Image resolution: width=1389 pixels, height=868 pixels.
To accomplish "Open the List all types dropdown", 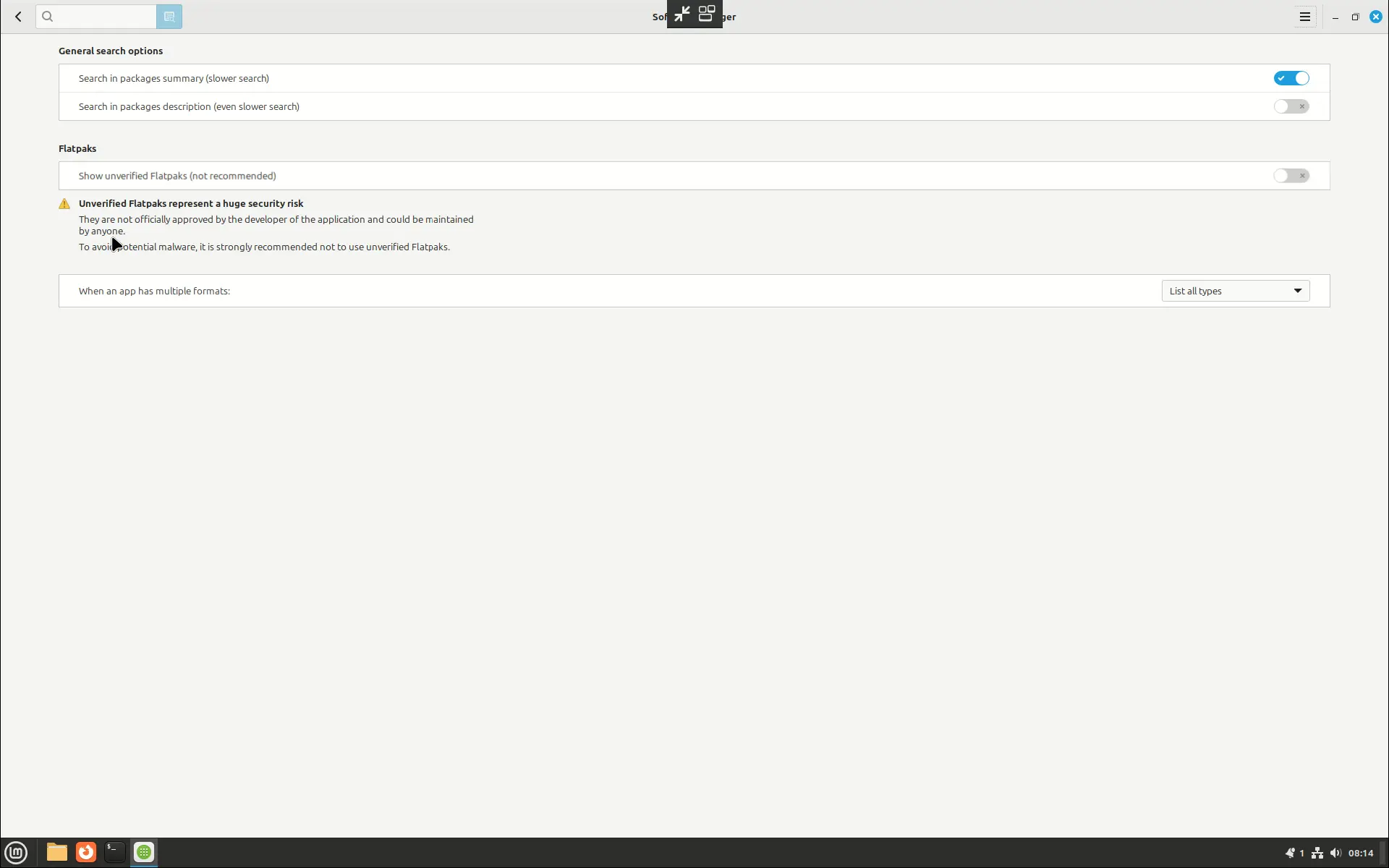I will [x=1236, y=291].
